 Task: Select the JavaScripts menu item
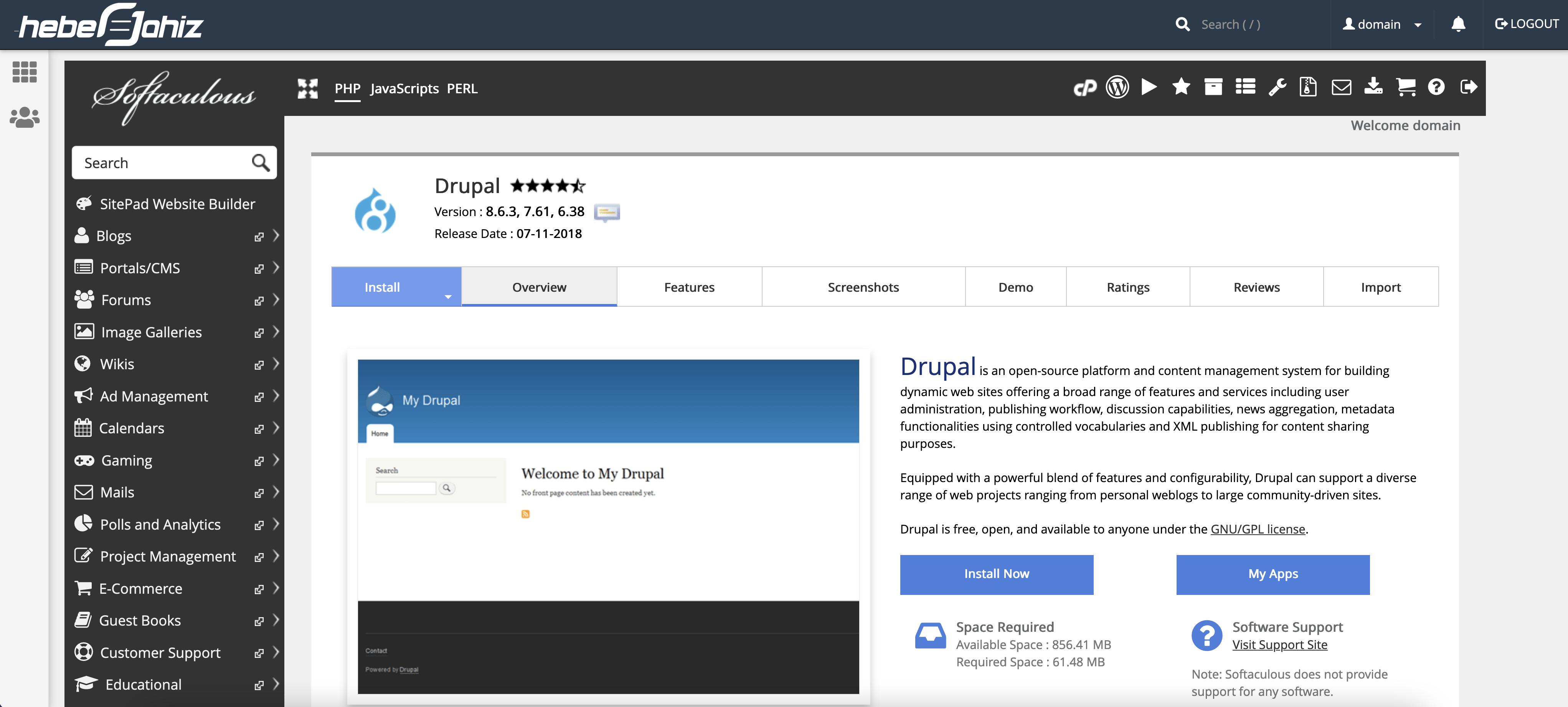404,88
